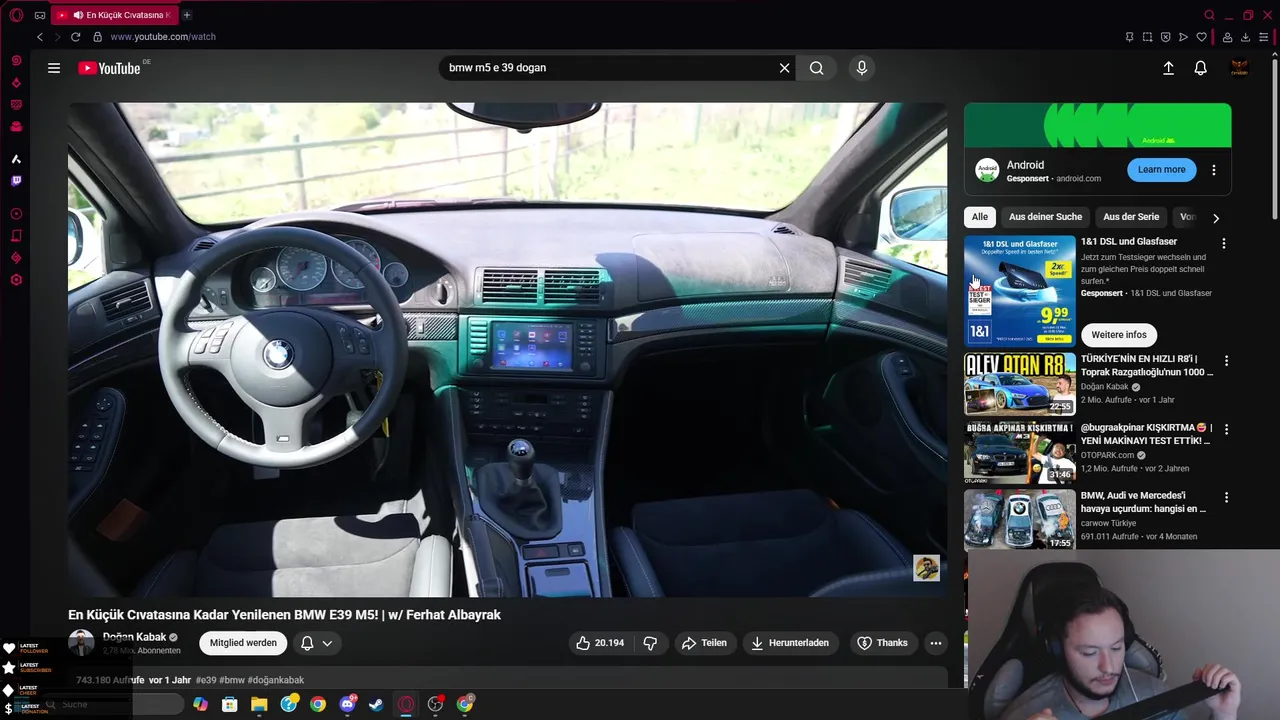Open the Opera pinboards pin icon
Viewport: 1280px width, 720px height.
point(1129,37)
